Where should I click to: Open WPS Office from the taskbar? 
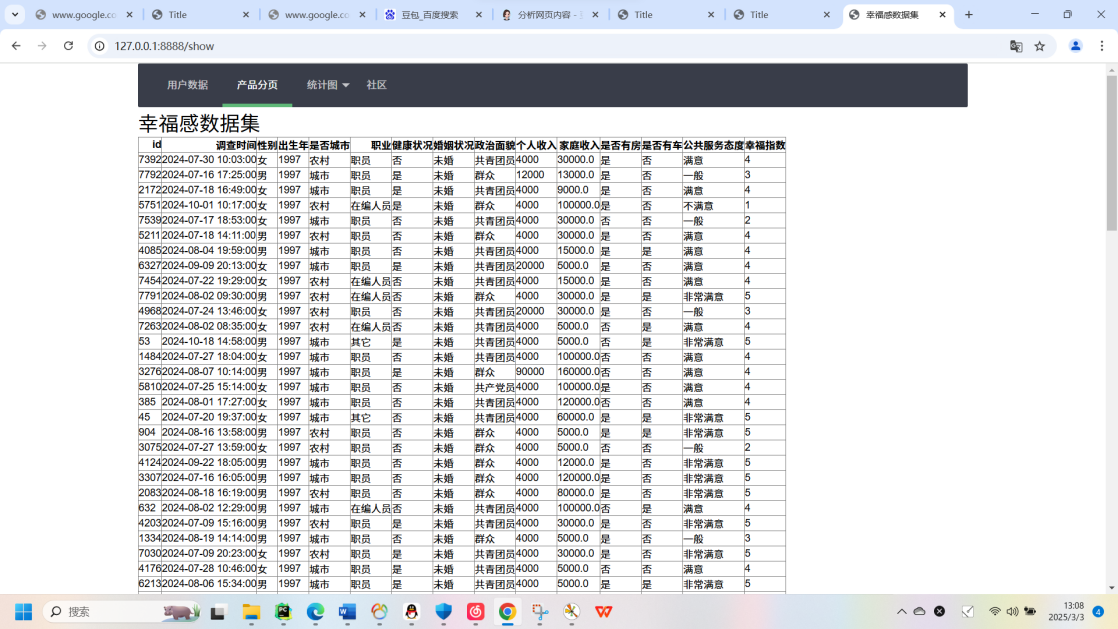tap(604, 612)
